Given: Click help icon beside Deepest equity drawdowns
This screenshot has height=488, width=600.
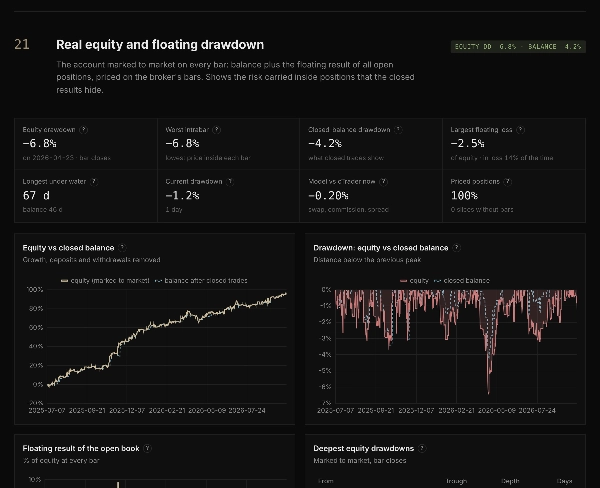Looking at the screenshot, I should click(x=422, y=449).
